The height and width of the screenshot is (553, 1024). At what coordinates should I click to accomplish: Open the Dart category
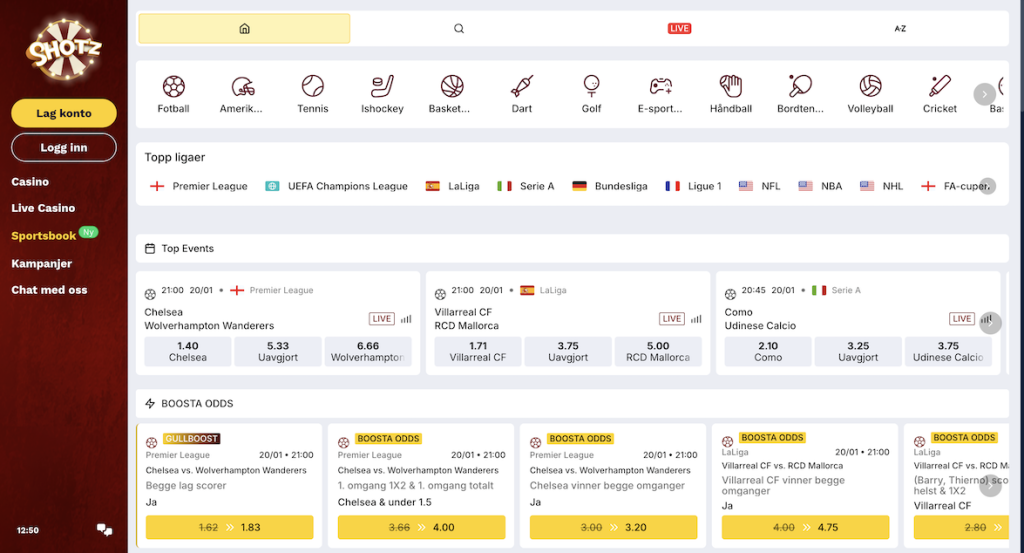click(522, 94)
